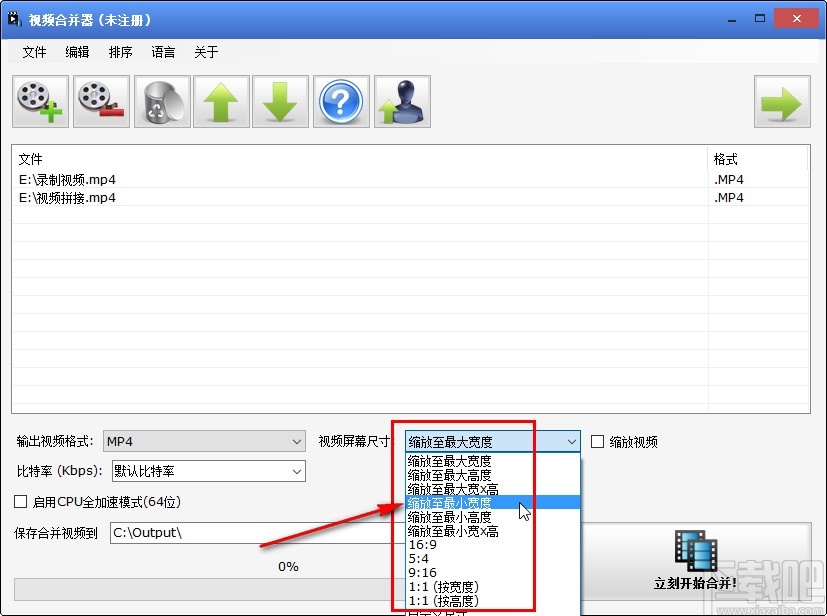Open the 语言 menu
The image size is (827, 616).
[x=163, y=52]
